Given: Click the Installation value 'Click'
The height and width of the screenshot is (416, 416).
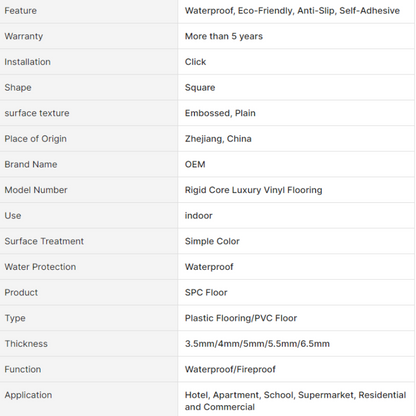Looking at the screenshot, I should (x=195, y=62).
